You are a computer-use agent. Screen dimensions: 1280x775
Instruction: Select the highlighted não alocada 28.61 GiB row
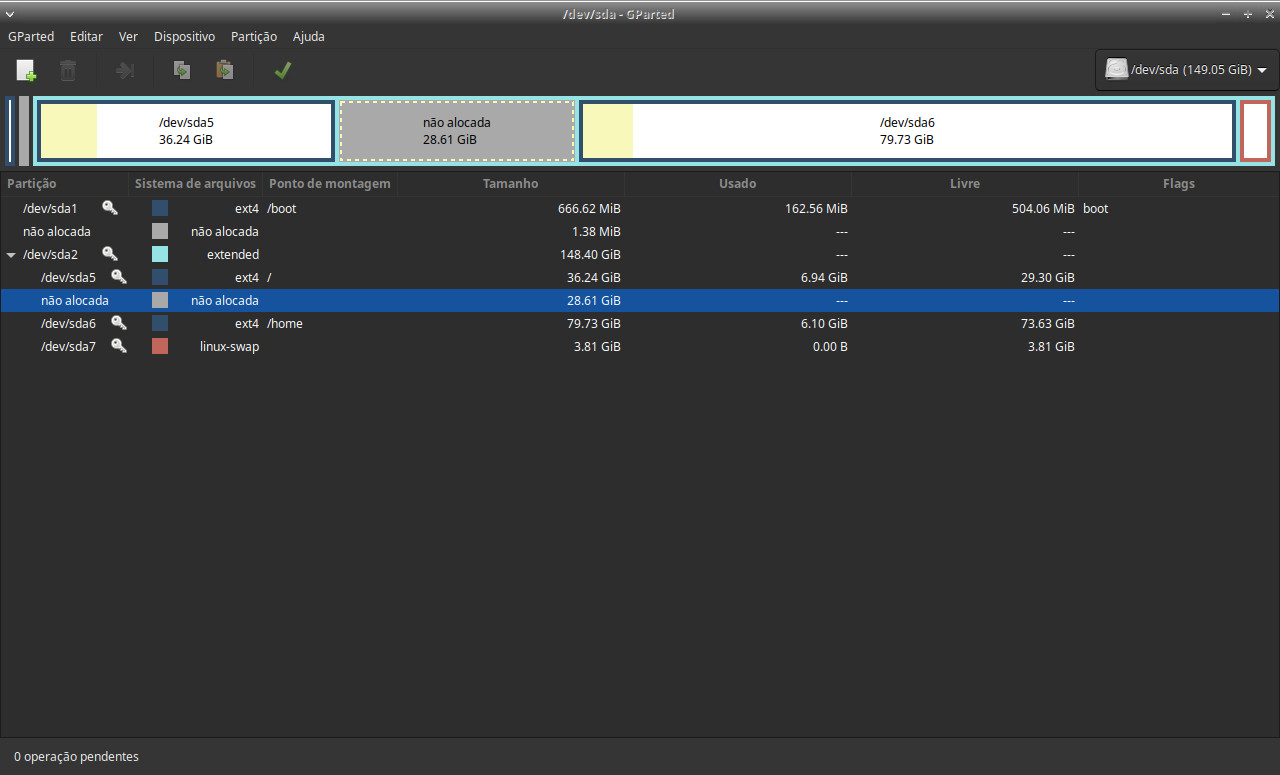640,300
